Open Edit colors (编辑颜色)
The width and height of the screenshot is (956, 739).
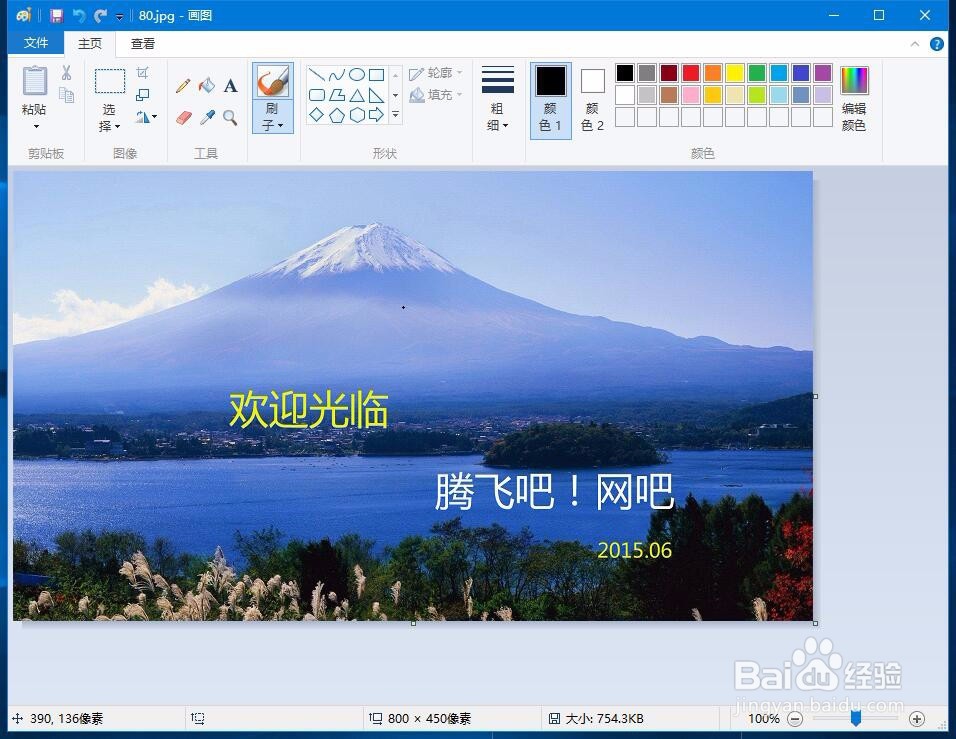[854, 99]
